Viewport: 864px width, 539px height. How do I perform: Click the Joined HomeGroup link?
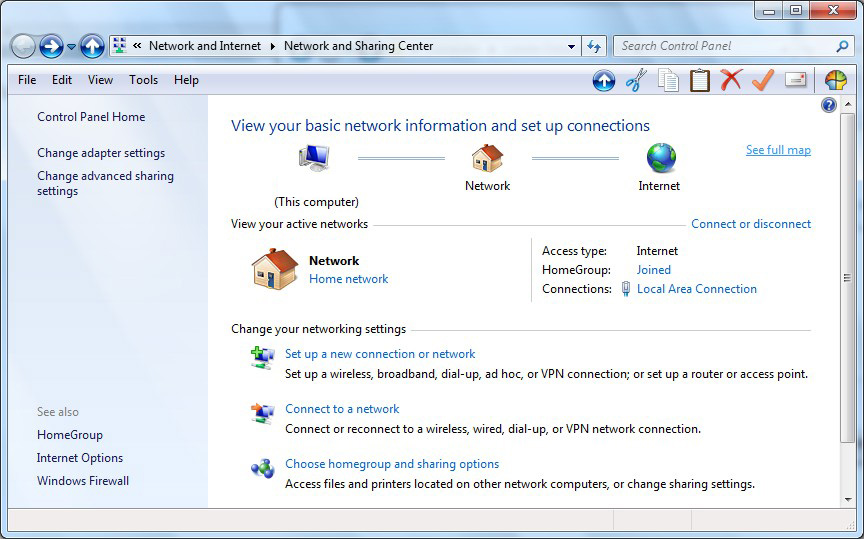pos(654,270)
